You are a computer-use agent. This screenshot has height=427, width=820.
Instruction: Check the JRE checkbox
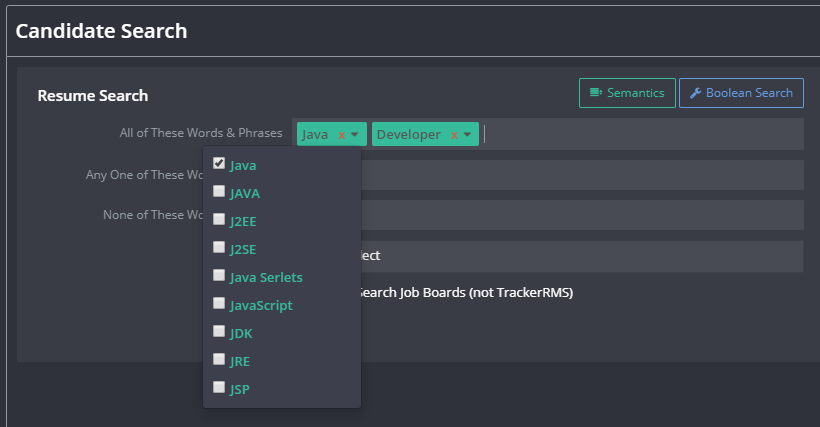[x=219, y=360]
